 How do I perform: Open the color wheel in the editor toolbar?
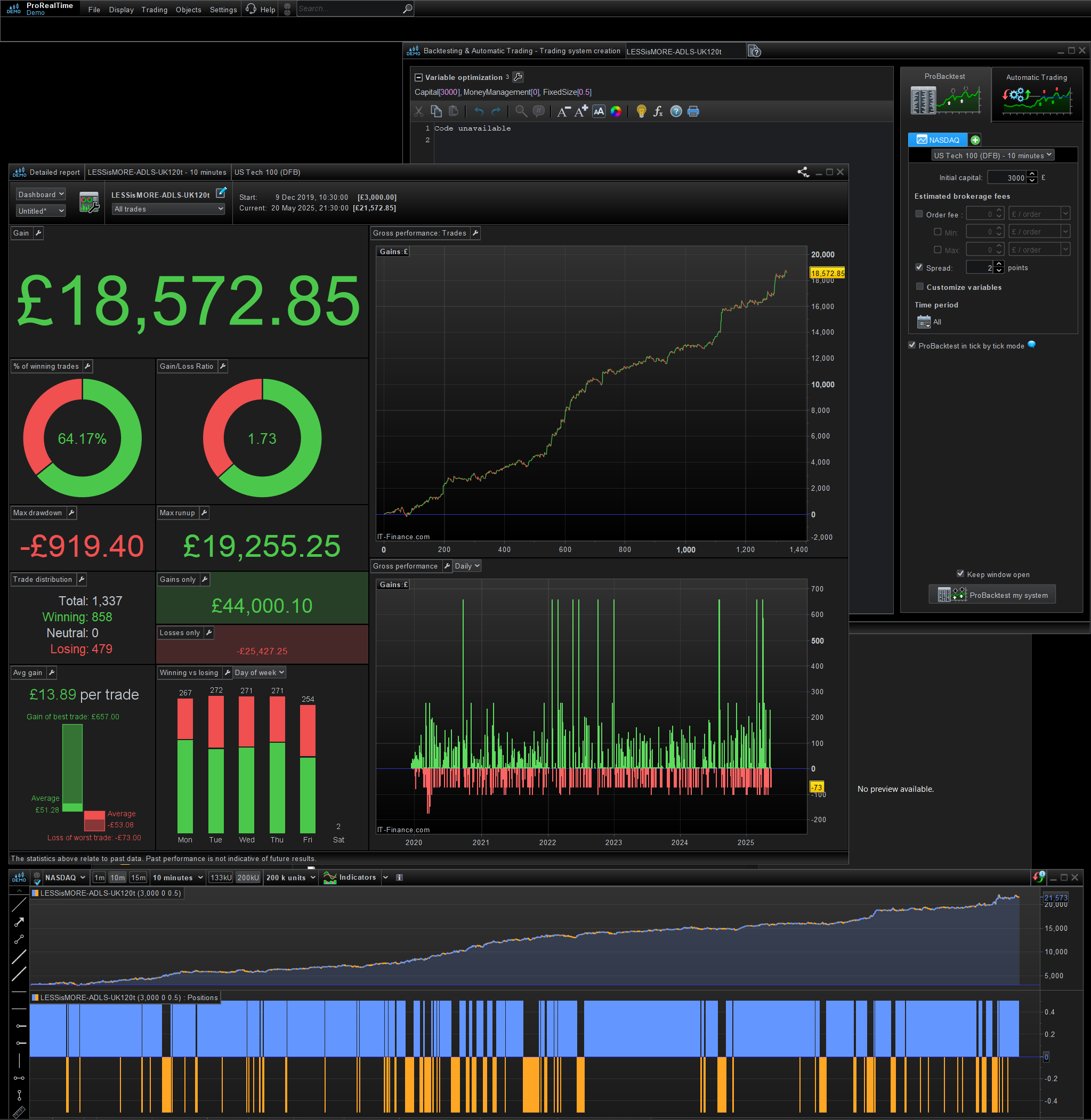point(616,111)
